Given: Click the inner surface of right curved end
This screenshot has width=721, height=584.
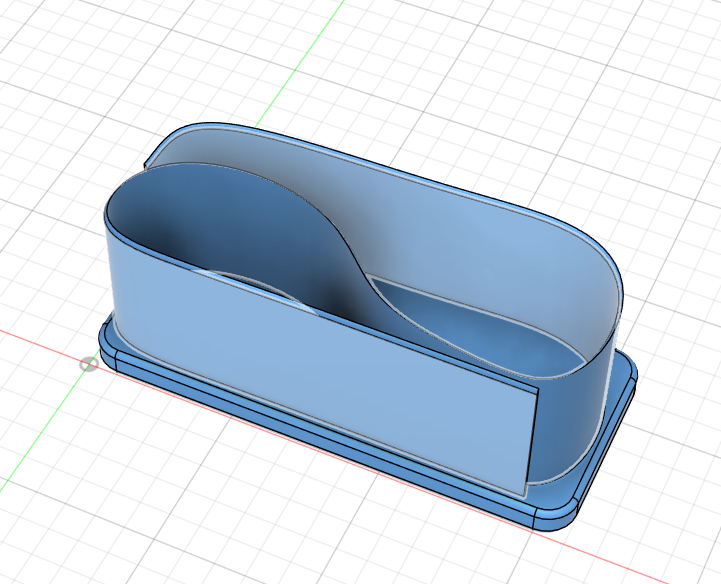Looking at the screenshot, I should (598, 300).
